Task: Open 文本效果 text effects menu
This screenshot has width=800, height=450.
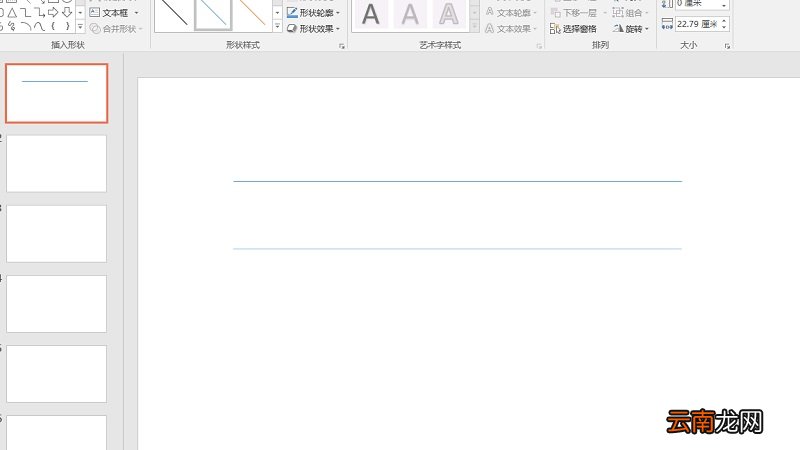Action: point(511,29)
